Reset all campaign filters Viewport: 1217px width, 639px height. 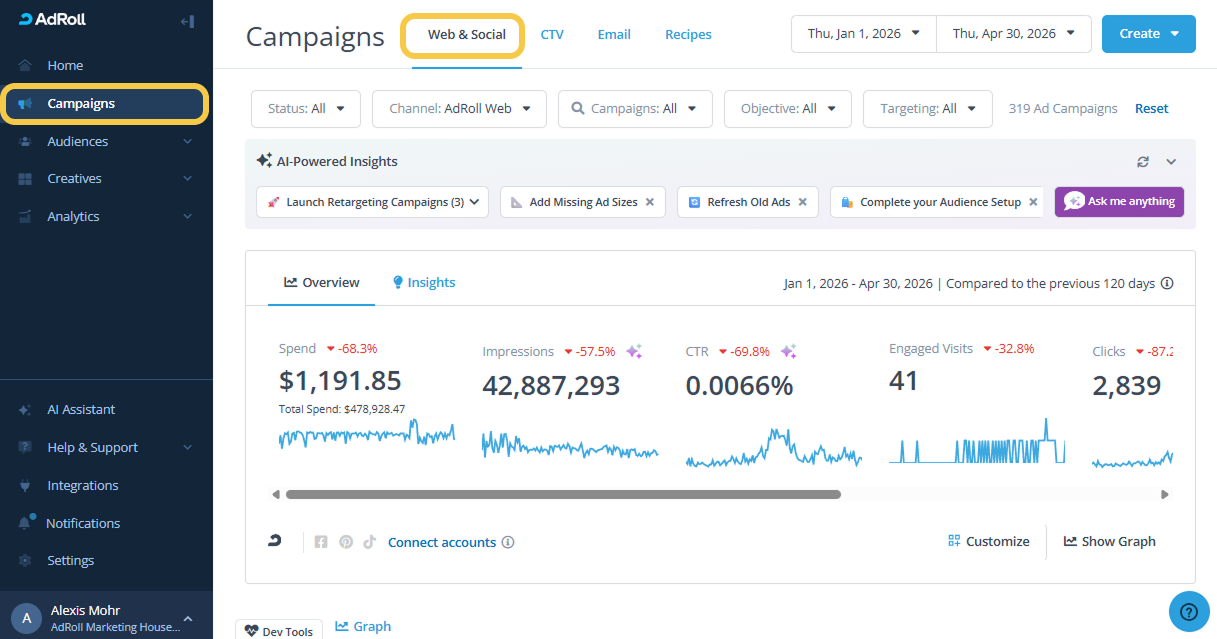(1151, 109)
